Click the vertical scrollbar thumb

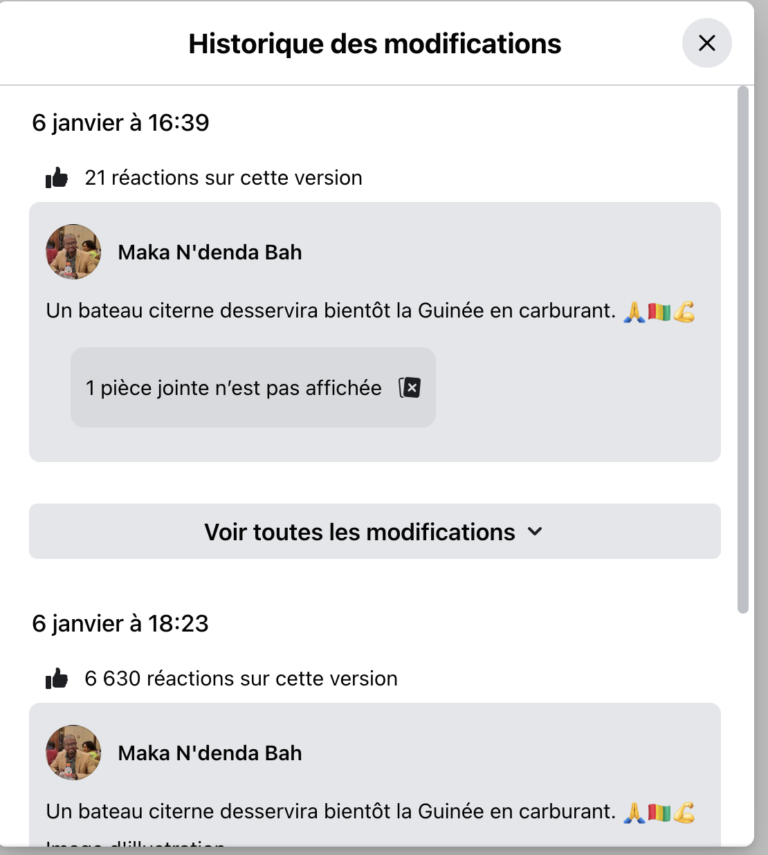(743, 350)
